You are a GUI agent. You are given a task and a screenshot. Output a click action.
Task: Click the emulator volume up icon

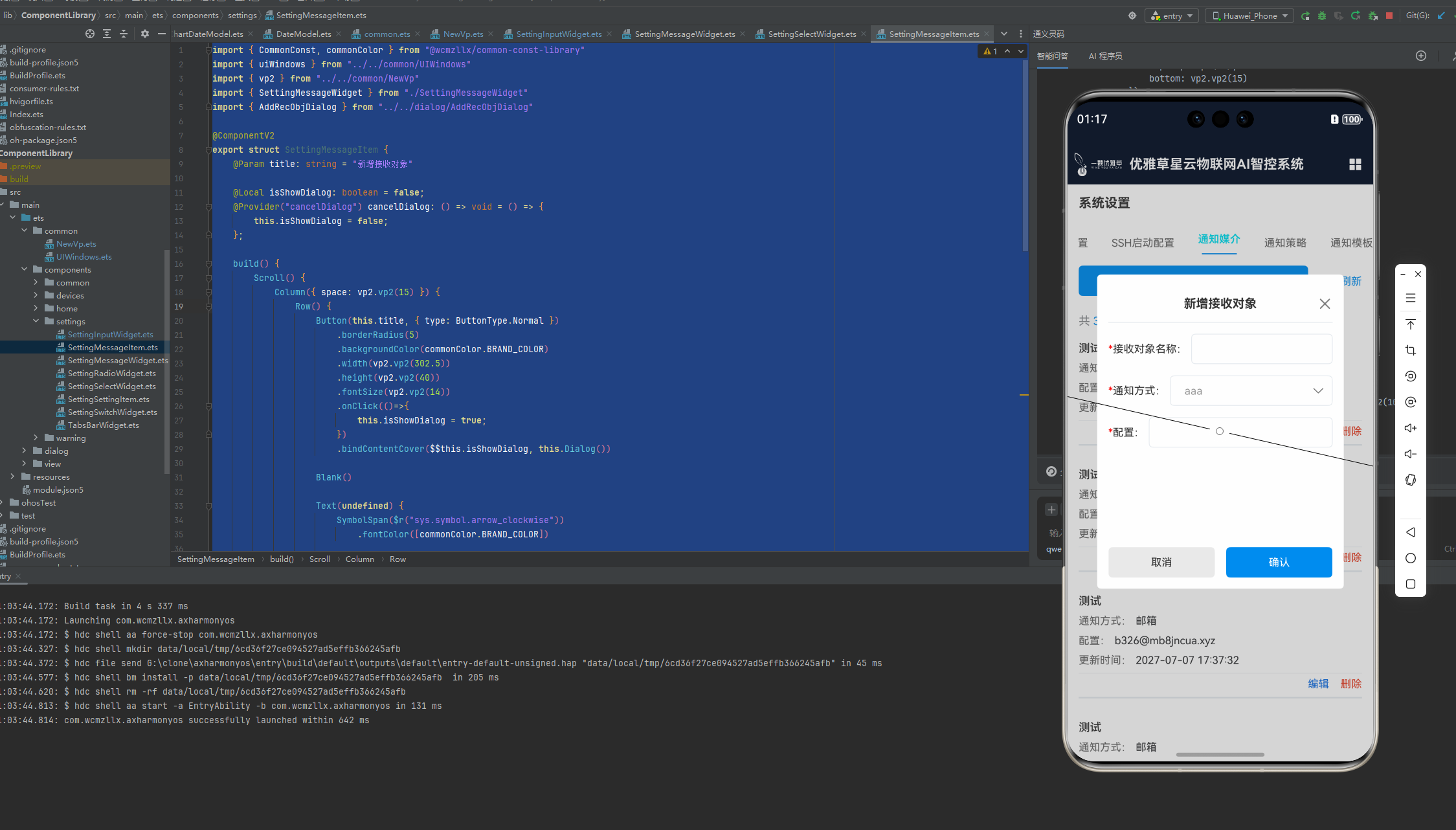pyautogui.click(x=1411, y=428)
